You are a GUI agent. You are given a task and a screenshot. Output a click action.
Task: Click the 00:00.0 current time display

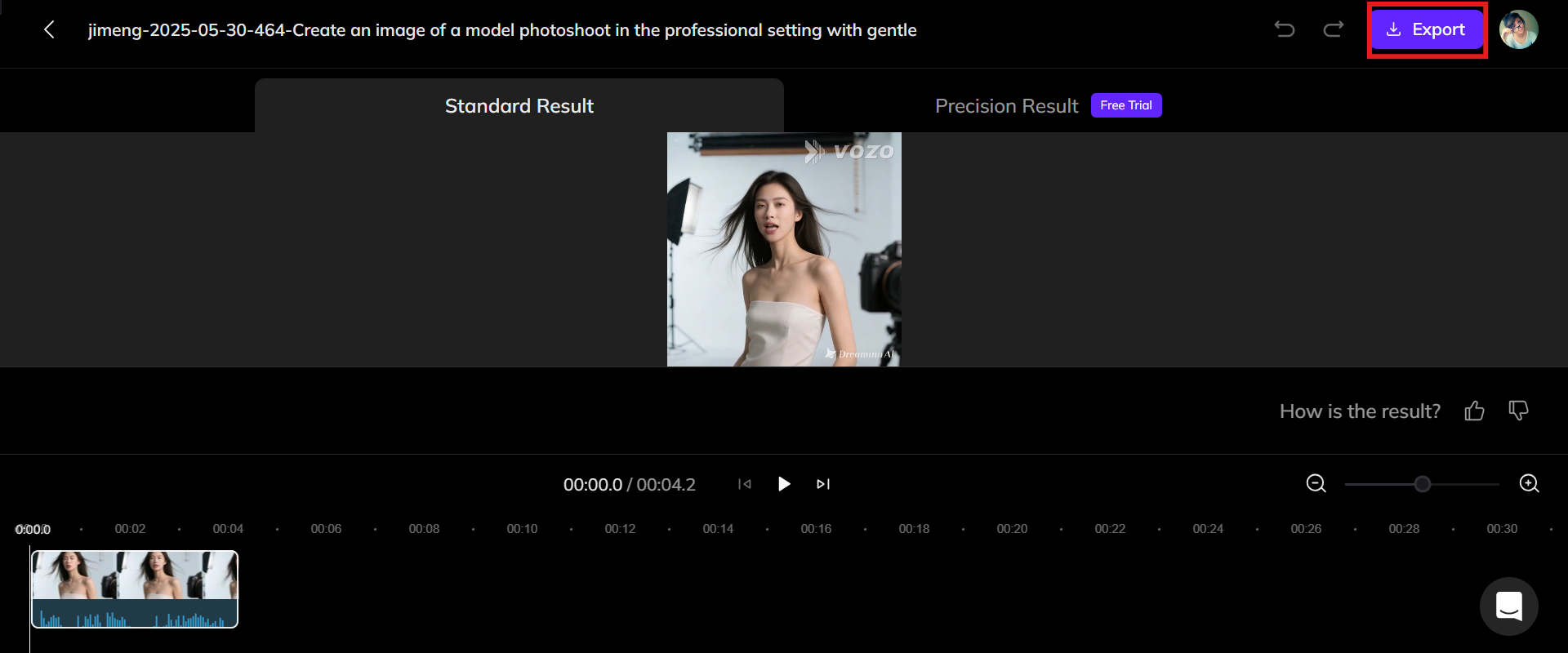(593, 485)
